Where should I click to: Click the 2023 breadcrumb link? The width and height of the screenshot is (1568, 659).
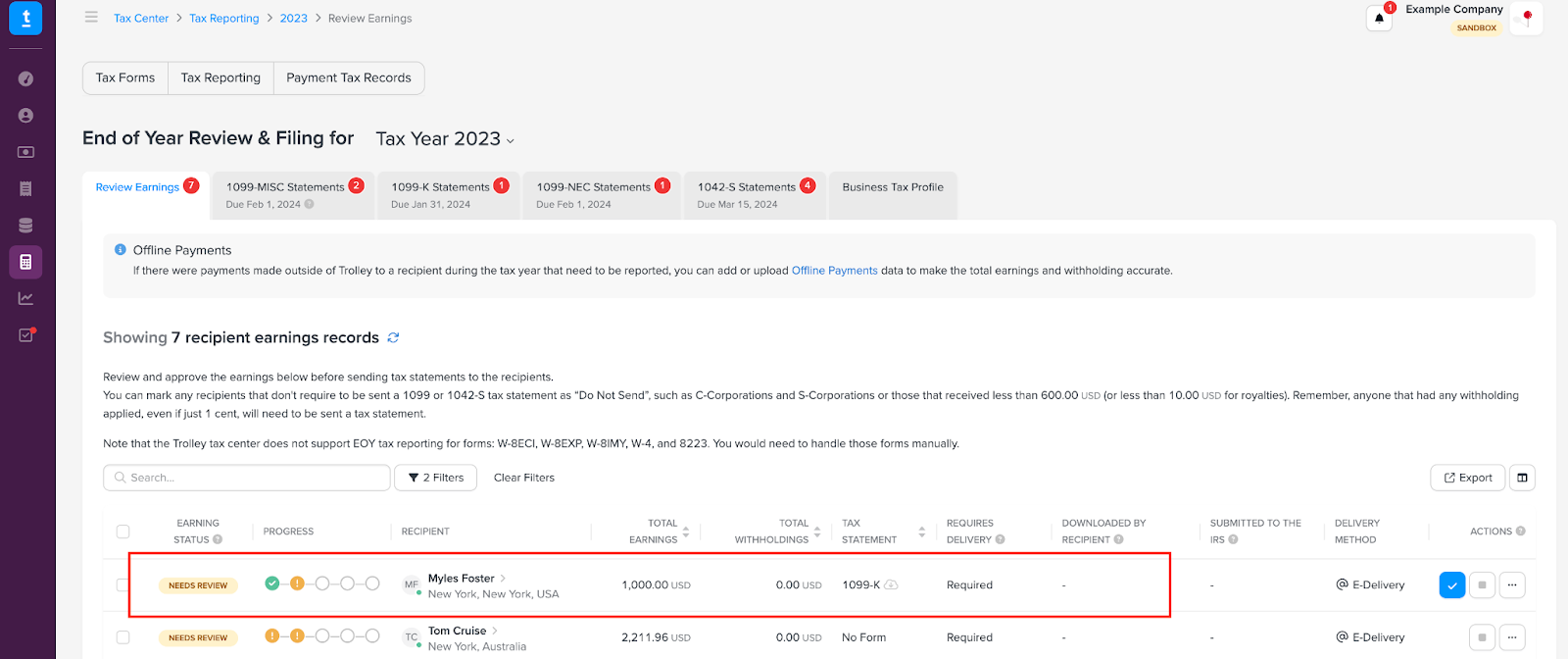point(294,19)
